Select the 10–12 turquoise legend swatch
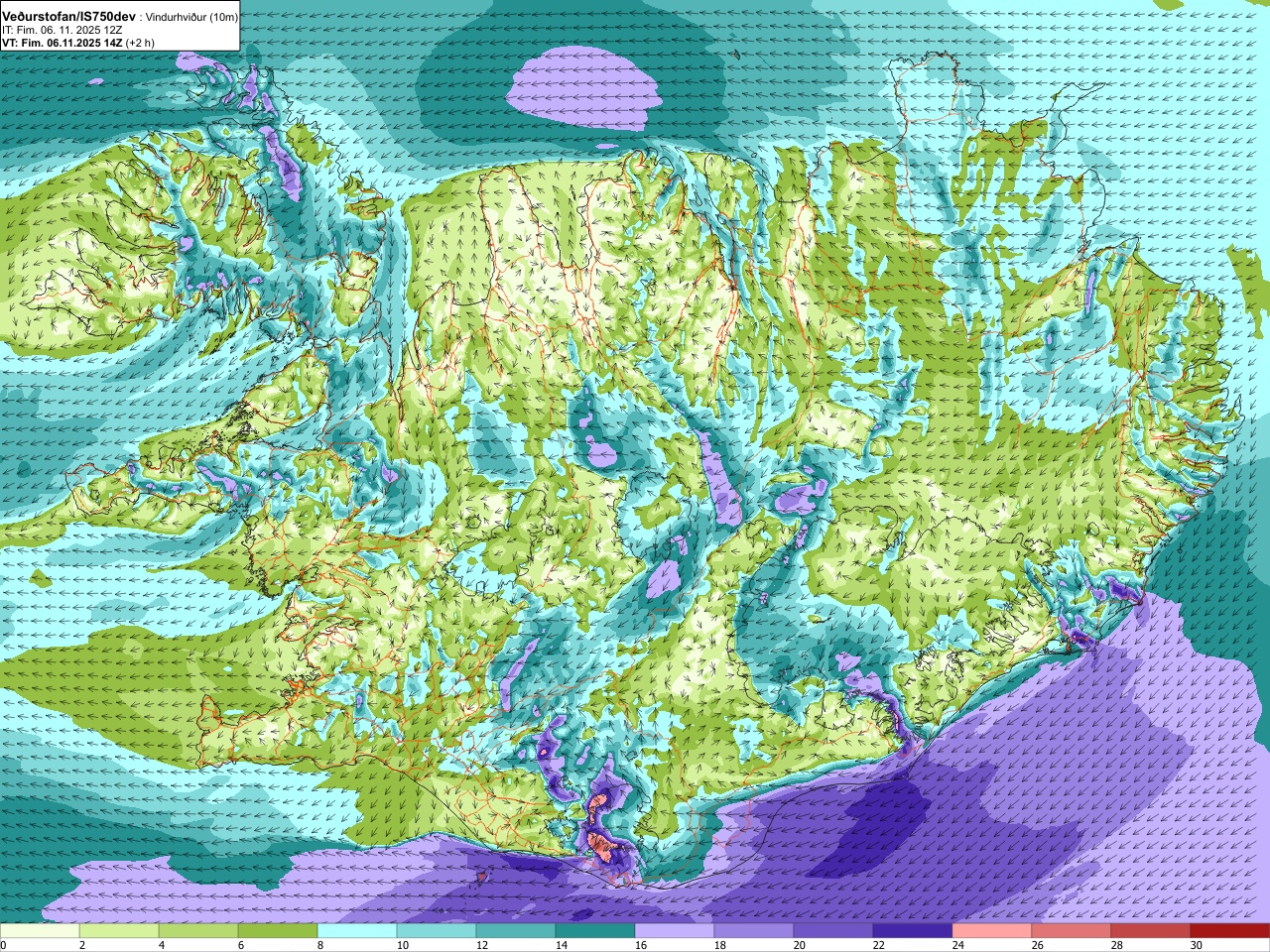This screenshot has width=1270, height=952. click(437, 931)
